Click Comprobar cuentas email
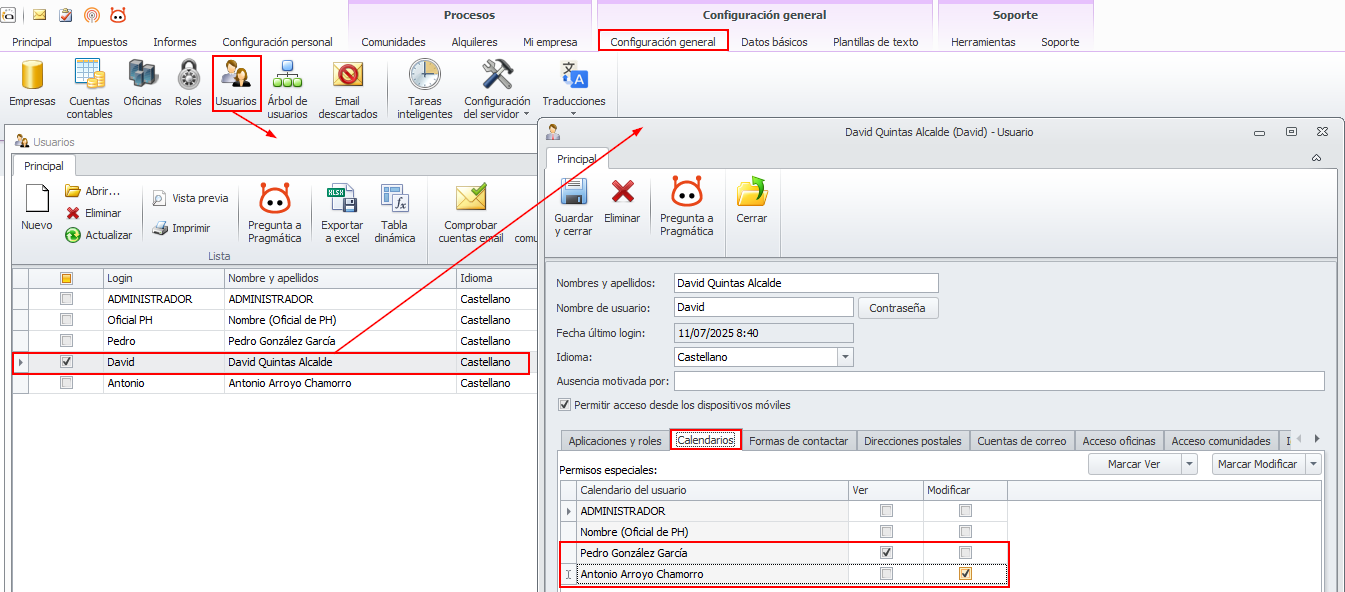1345x592 pixels. point(471,213)
